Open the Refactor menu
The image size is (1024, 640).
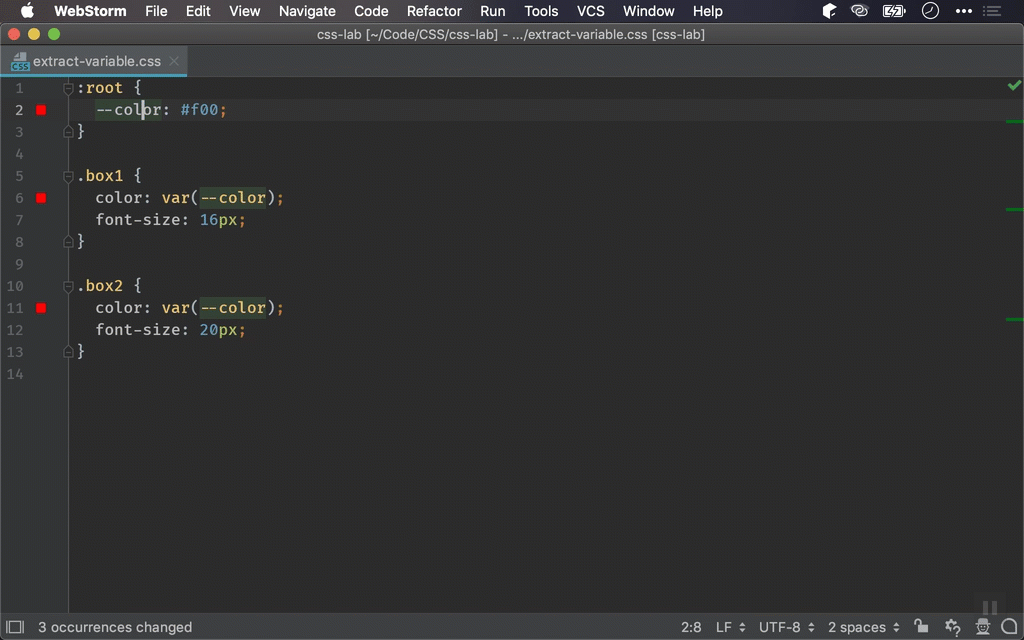coord(434,11)
